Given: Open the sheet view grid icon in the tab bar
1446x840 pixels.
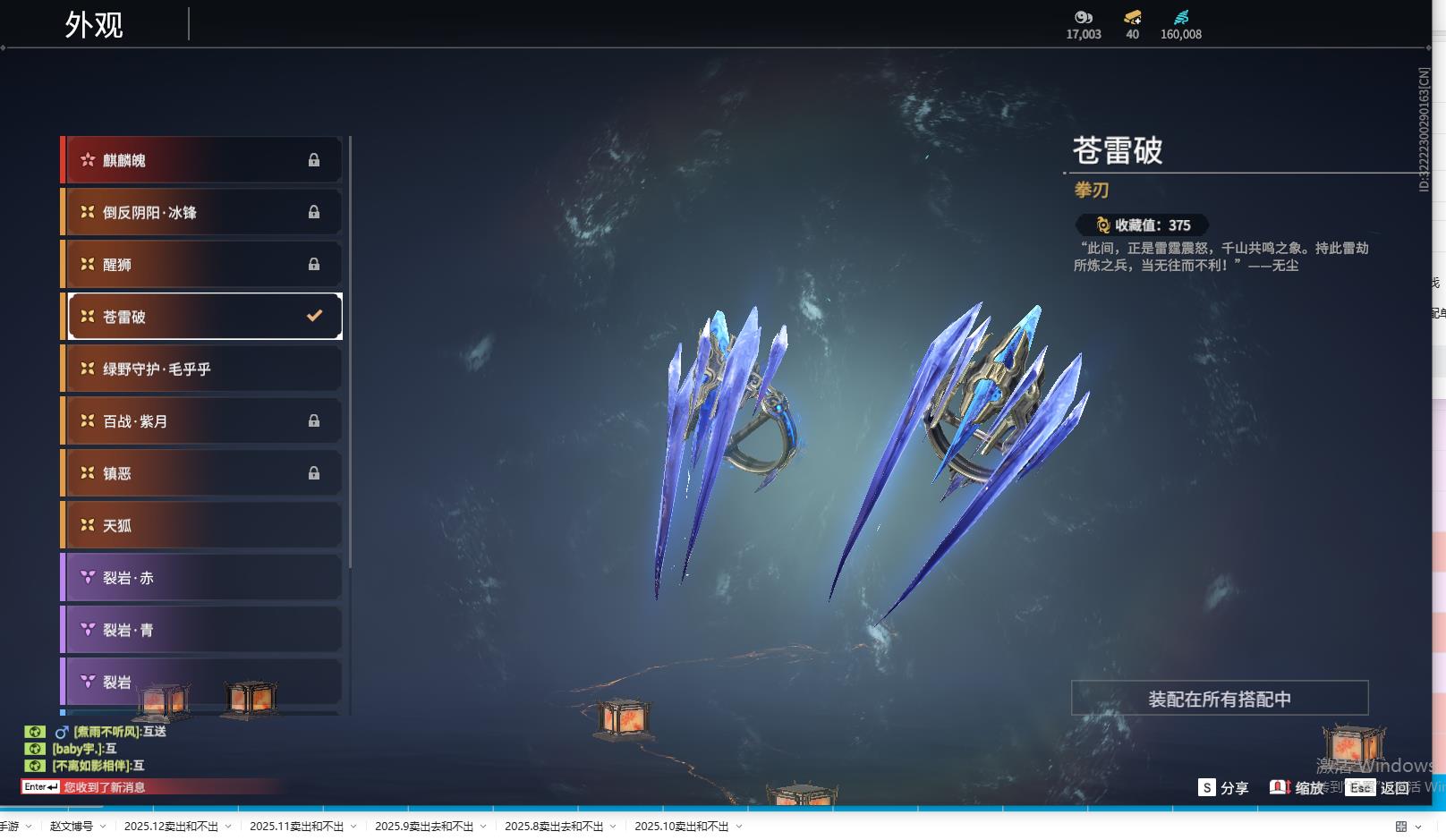Looking at the screenshot, I should (1401, 827).
